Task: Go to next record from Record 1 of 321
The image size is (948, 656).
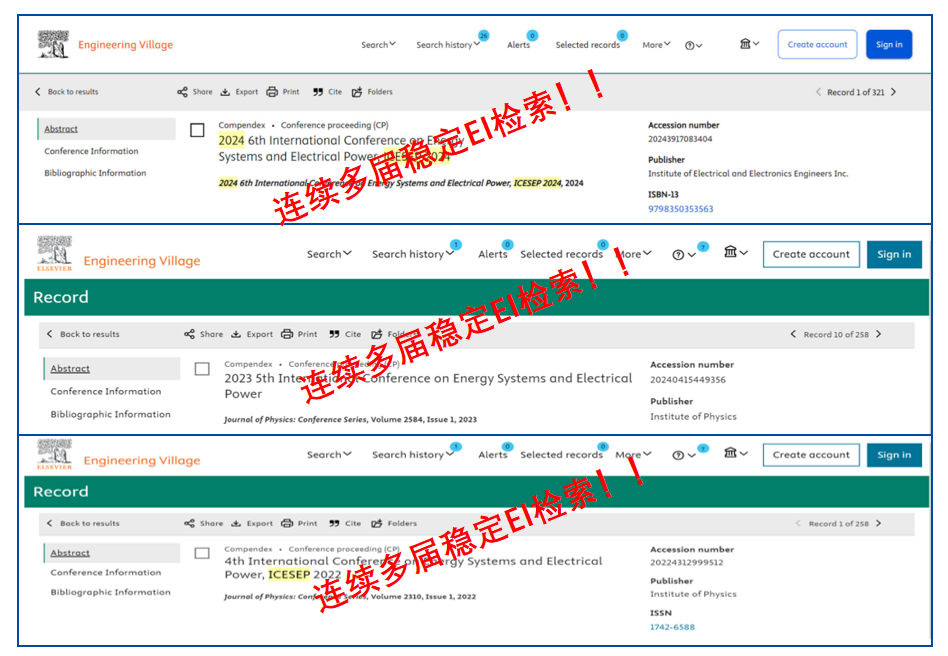Action: (x=894, y=92)
